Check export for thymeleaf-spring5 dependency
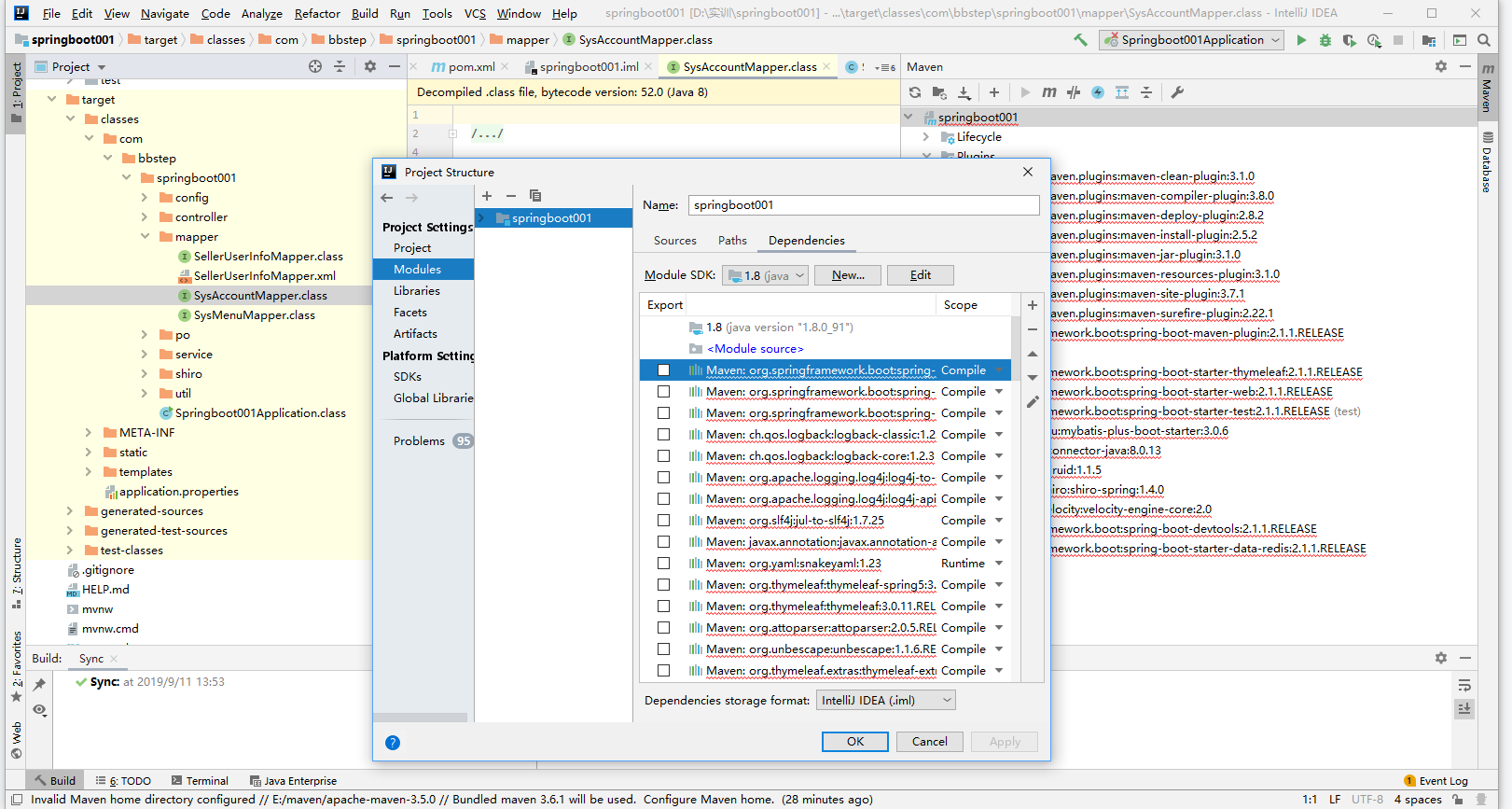This screenshot has width=1512, height=809. tap(663, 585)
